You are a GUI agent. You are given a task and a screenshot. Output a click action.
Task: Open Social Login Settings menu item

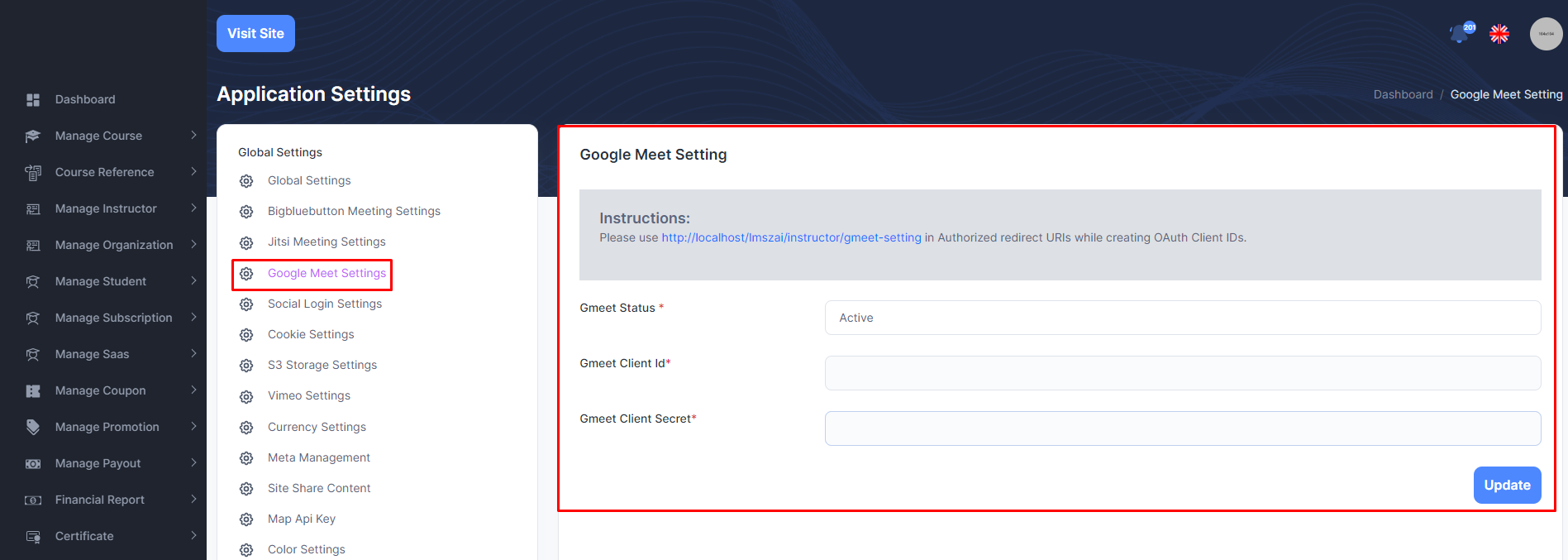tap(324, 304)
